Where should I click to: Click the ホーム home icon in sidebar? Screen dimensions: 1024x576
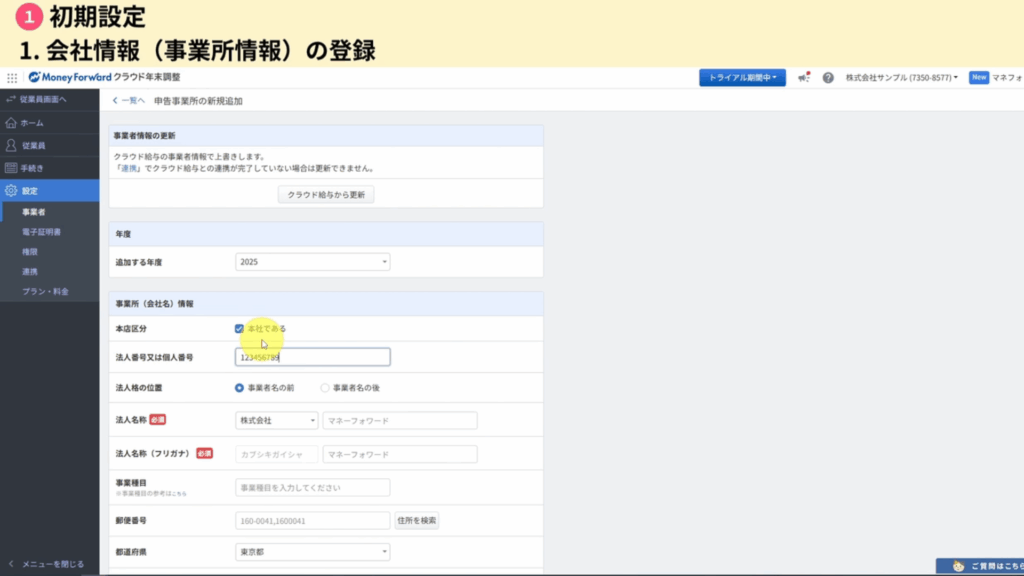12,122
